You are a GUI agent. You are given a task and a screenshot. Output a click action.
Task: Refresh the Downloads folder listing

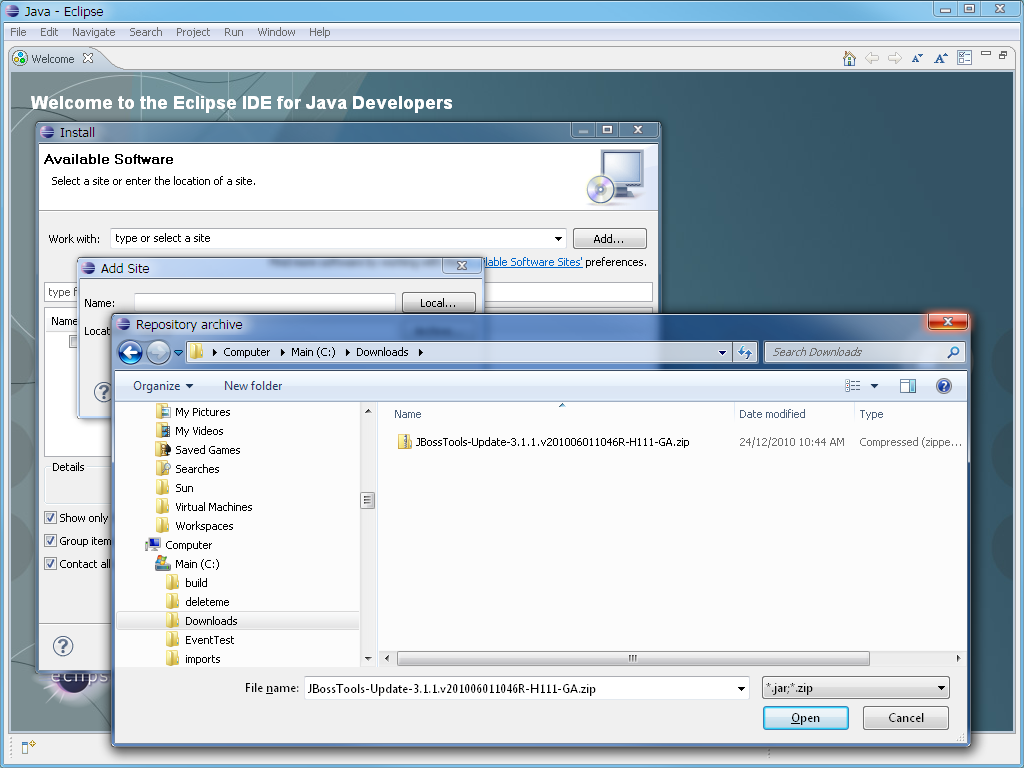pos(745,353)
